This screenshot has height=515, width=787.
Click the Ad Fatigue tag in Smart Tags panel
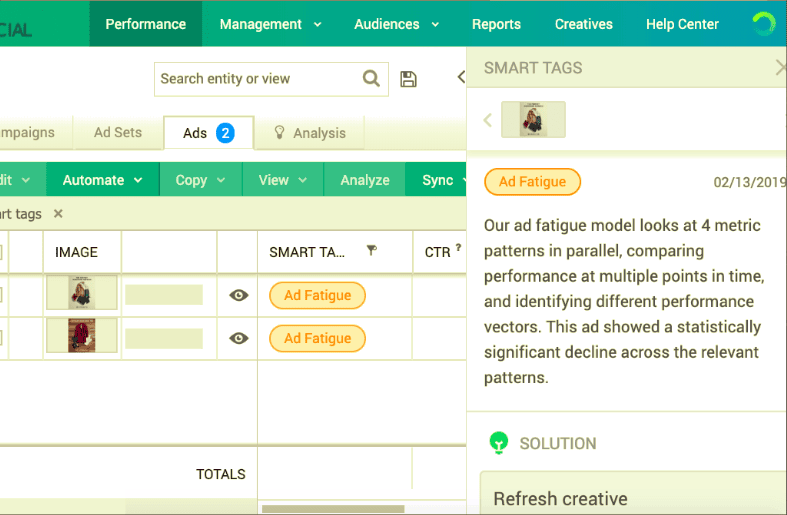coord(532,181)
